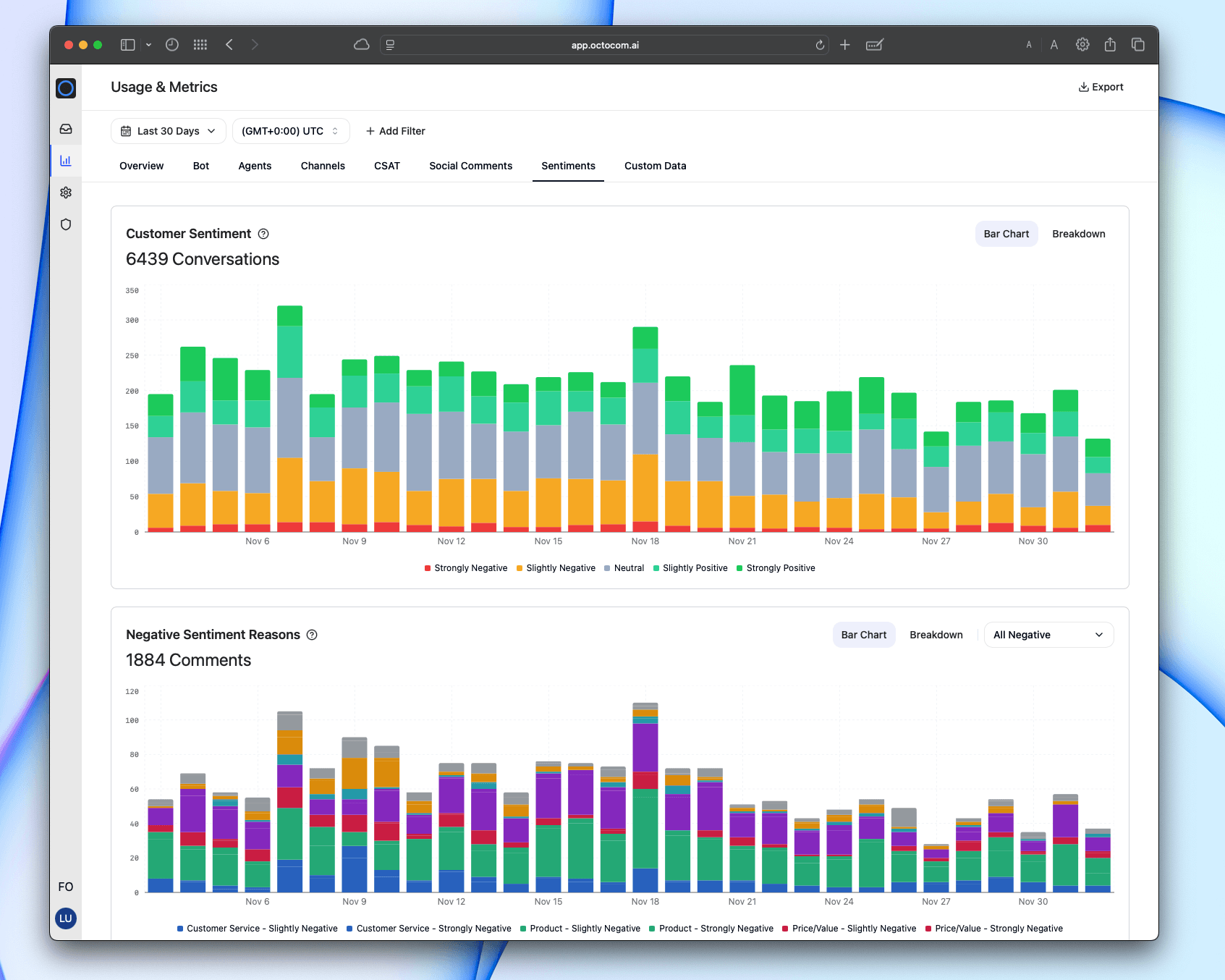Select Bar Chart for Negative Sentiment Reasons
This screenshot has width=1225, height=980.
click(x=863, y=635)
